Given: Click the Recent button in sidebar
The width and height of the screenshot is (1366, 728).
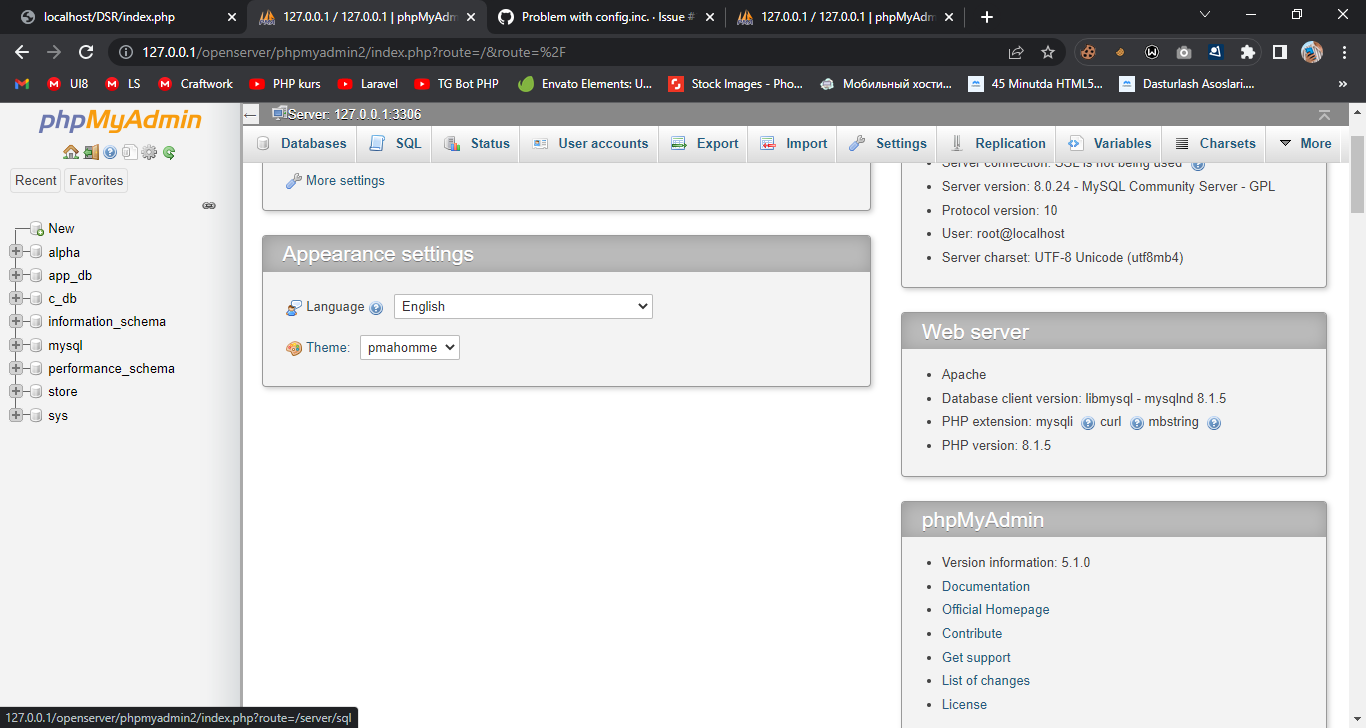Looking at the screenshot, I should pyautogui.click(x=36, y=180).
